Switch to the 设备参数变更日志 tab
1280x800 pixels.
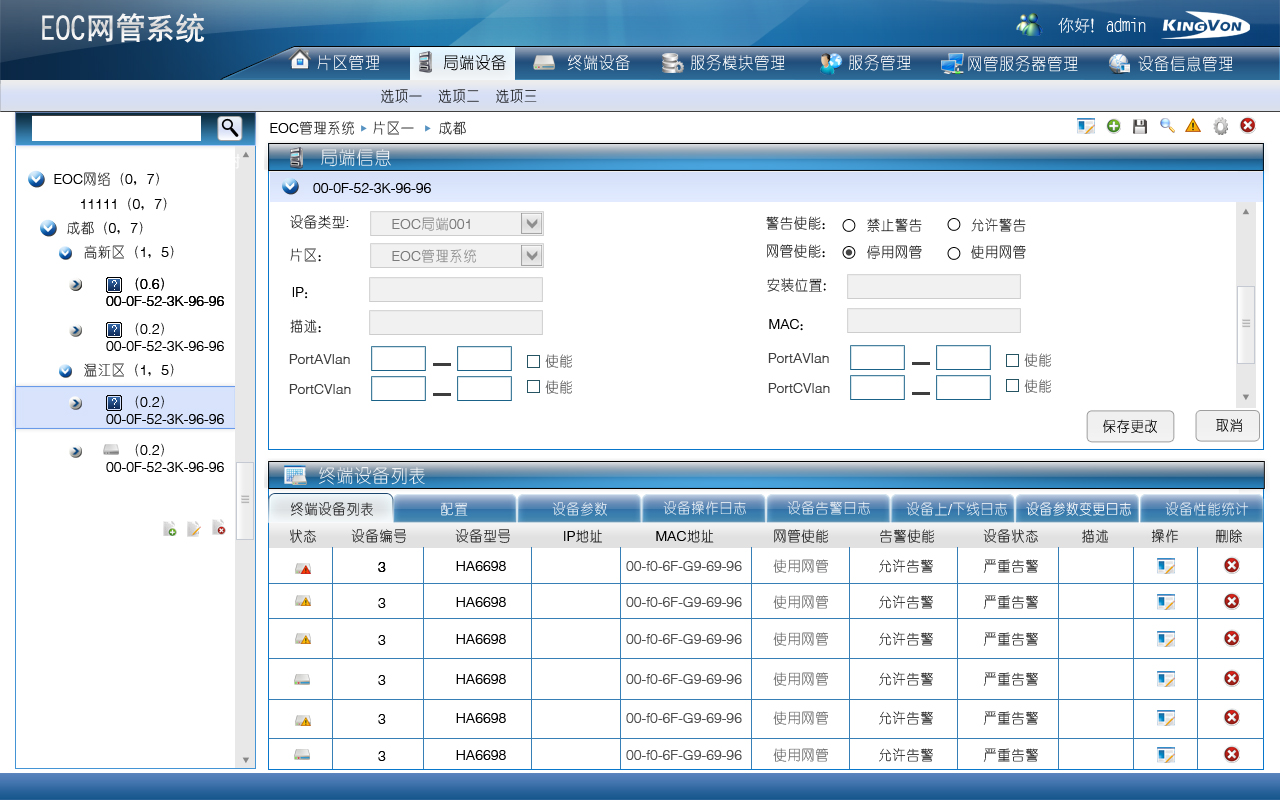(1078, 509)
